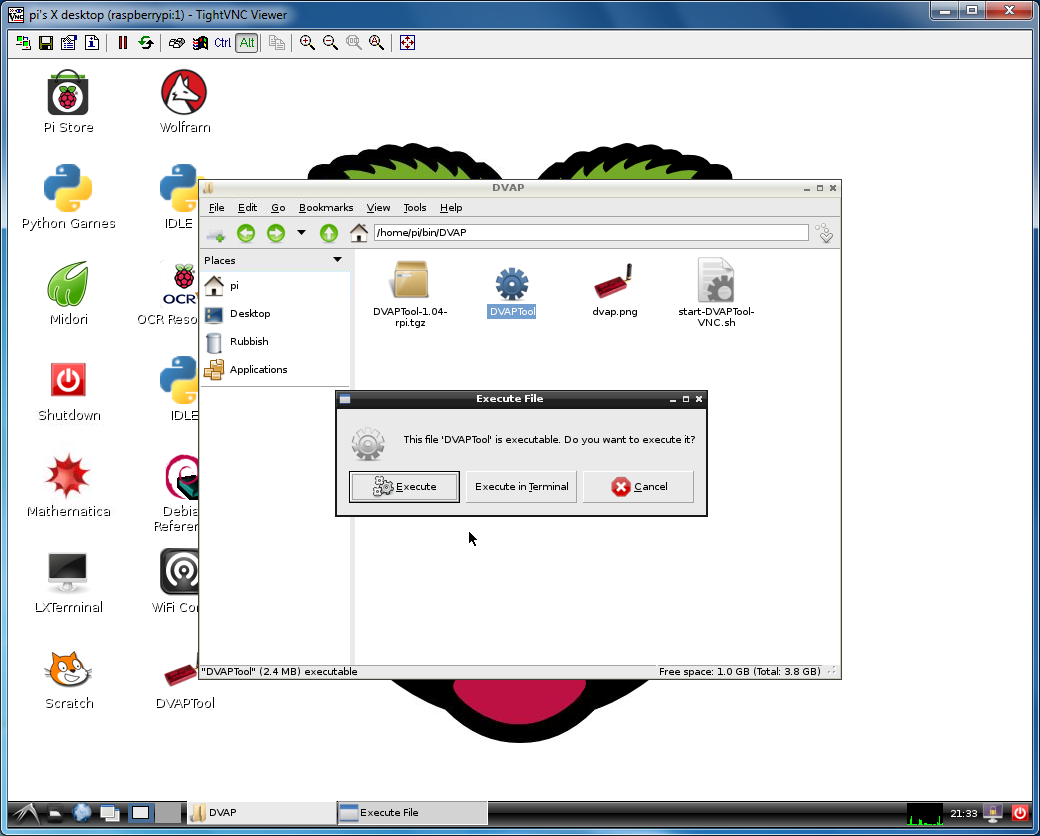
Task: Expand the Places side pane dropdown
Action: click(337, 260)
